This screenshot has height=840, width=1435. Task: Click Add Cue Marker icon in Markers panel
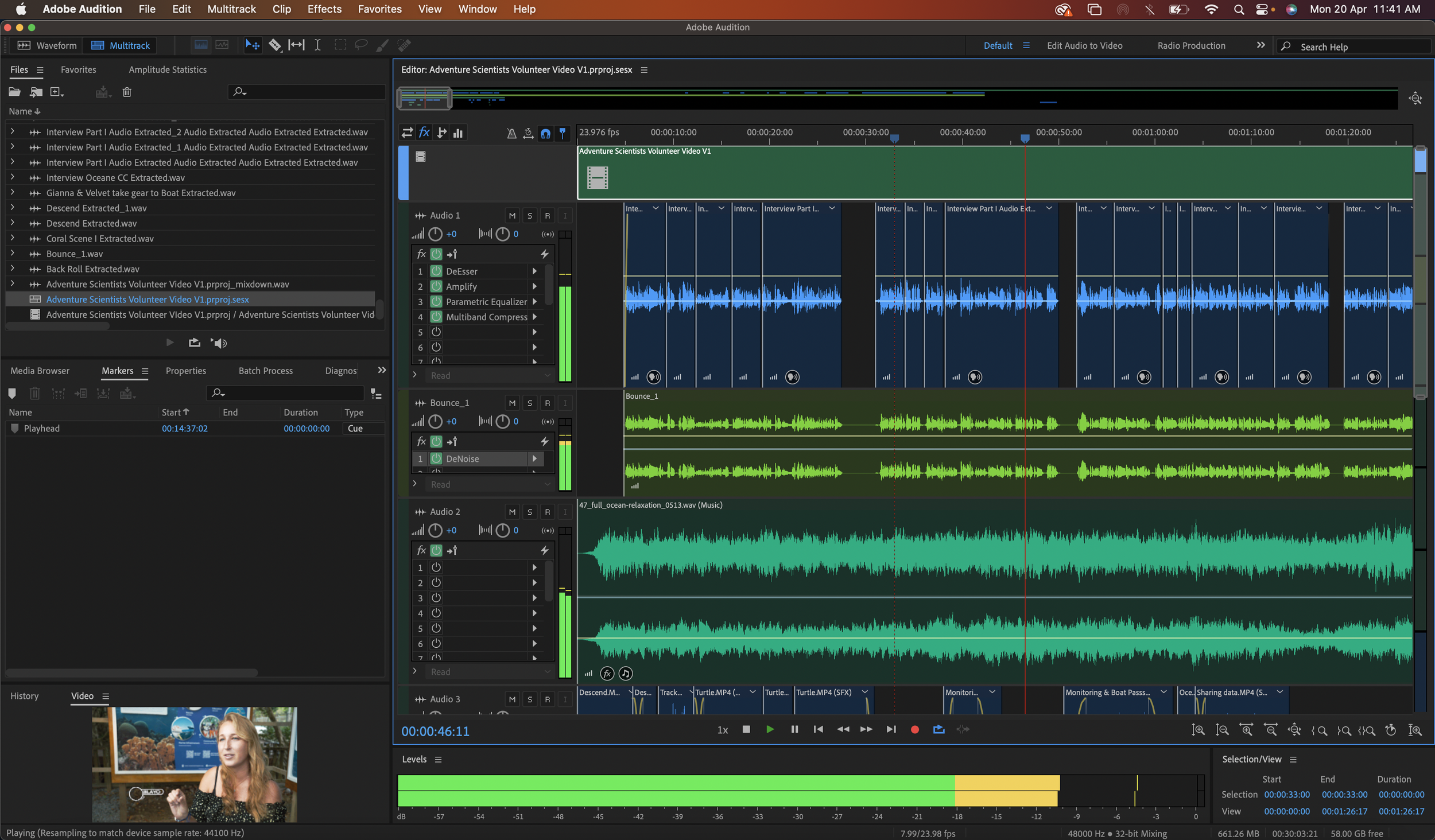click(x=12, y=394)
